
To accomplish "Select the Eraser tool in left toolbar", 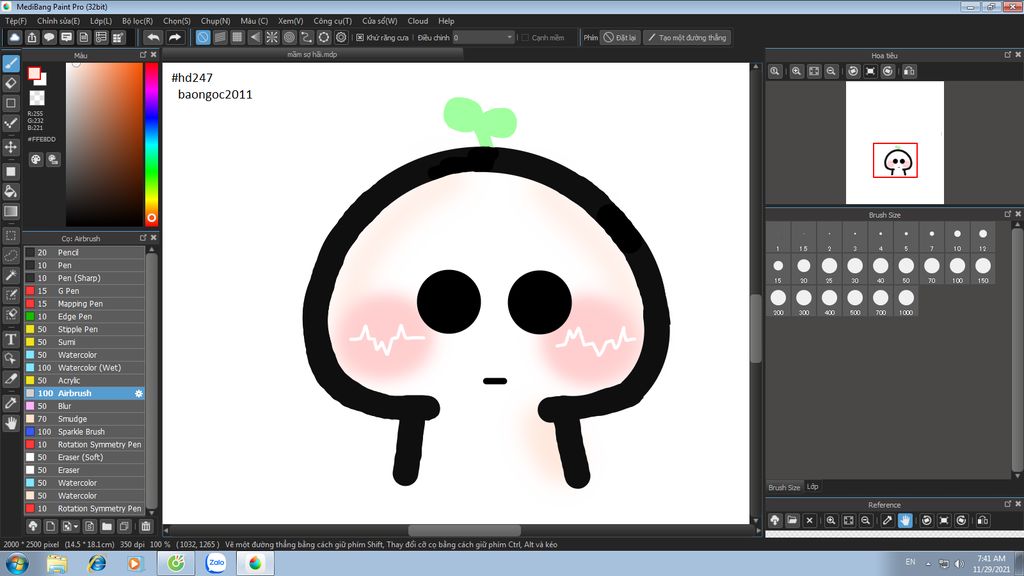I will (11, 83).
